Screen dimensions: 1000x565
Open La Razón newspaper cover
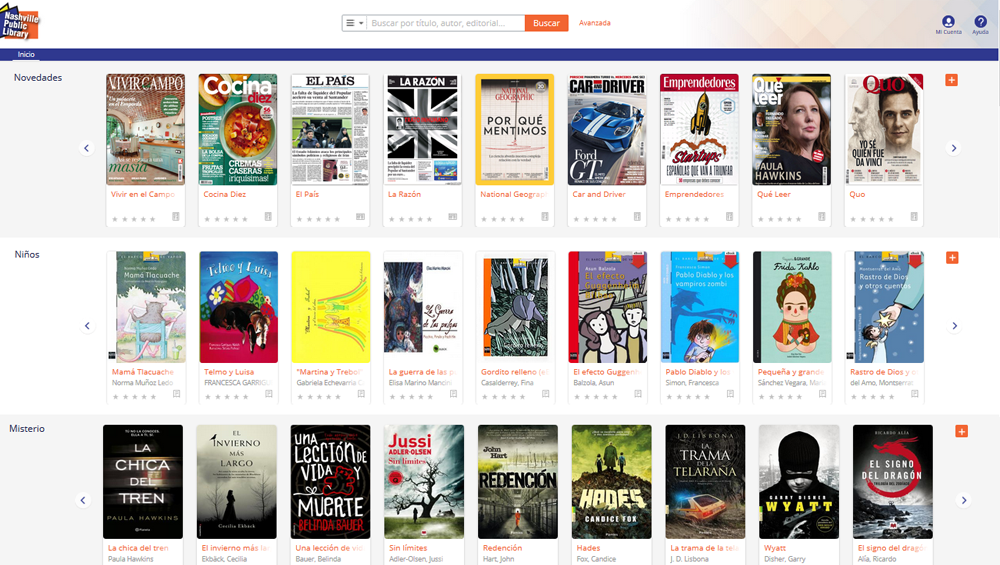click(422, 129)
